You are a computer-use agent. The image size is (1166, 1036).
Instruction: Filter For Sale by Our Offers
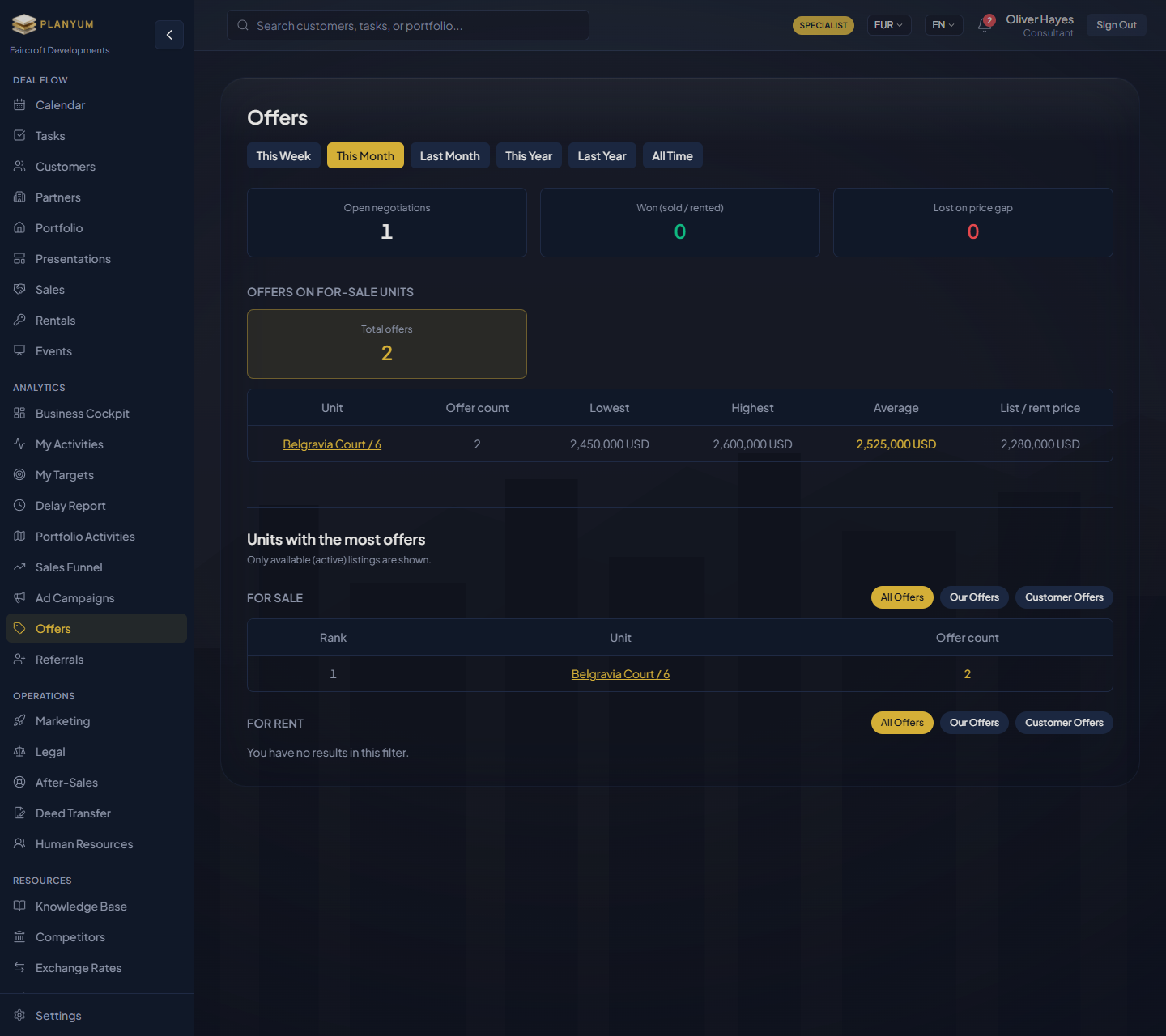point(974,597)
